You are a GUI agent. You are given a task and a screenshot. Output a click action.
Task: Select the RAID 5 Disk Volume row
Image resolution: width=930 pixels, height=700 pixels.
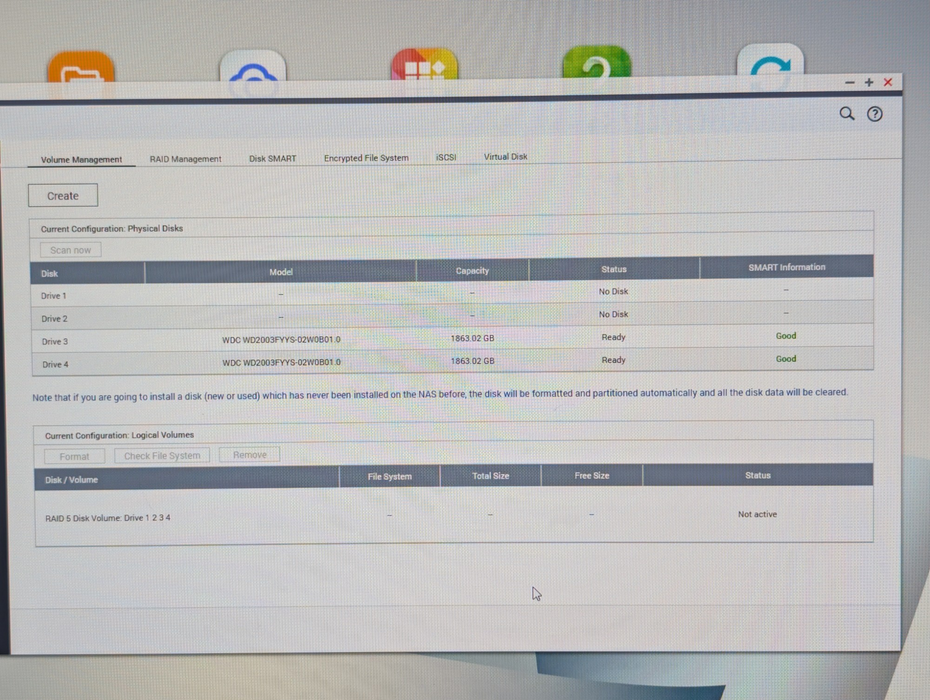point(454,515)
